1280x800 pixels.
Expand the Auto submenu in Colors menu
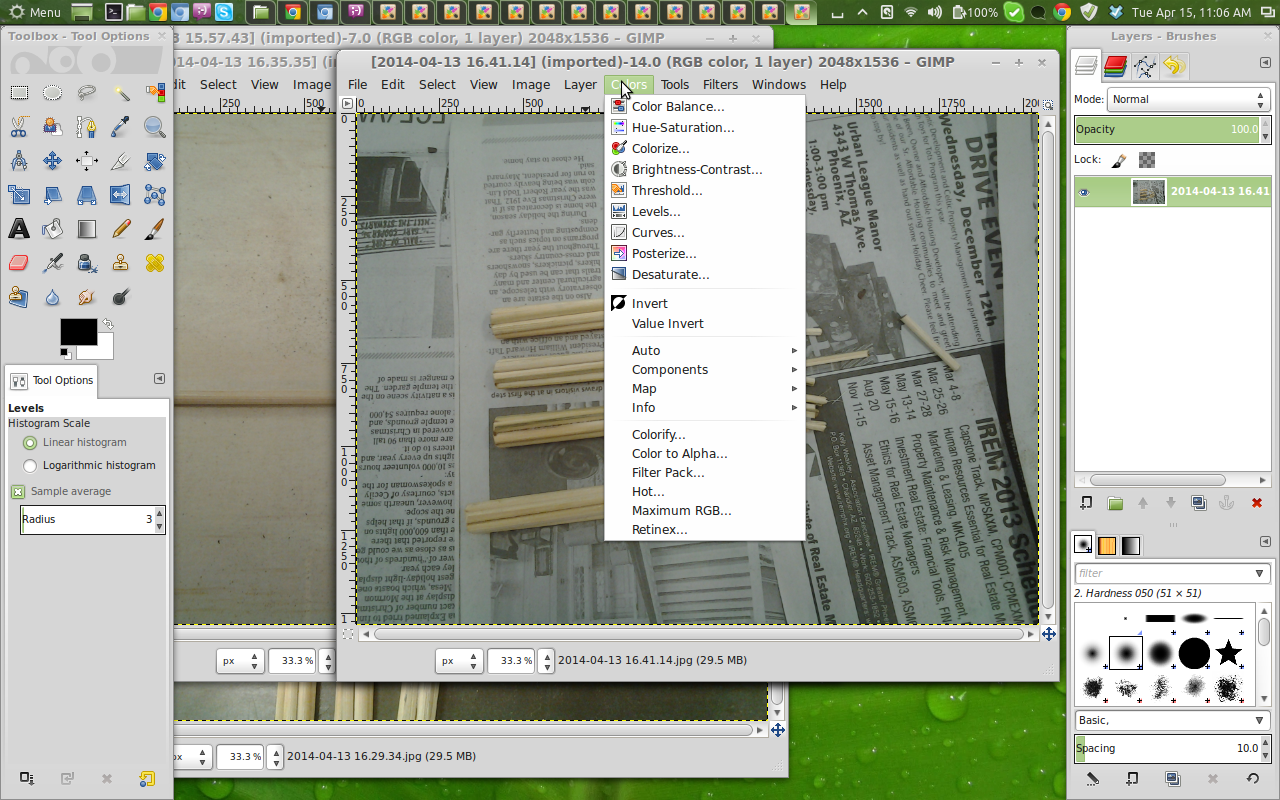point(646,350)
